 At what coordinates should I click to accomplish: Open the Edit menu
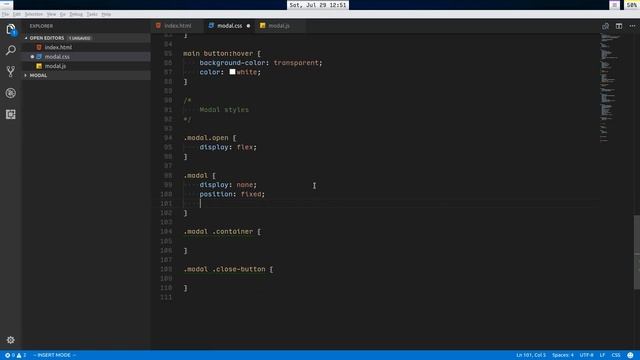click(x=16, y=14)
